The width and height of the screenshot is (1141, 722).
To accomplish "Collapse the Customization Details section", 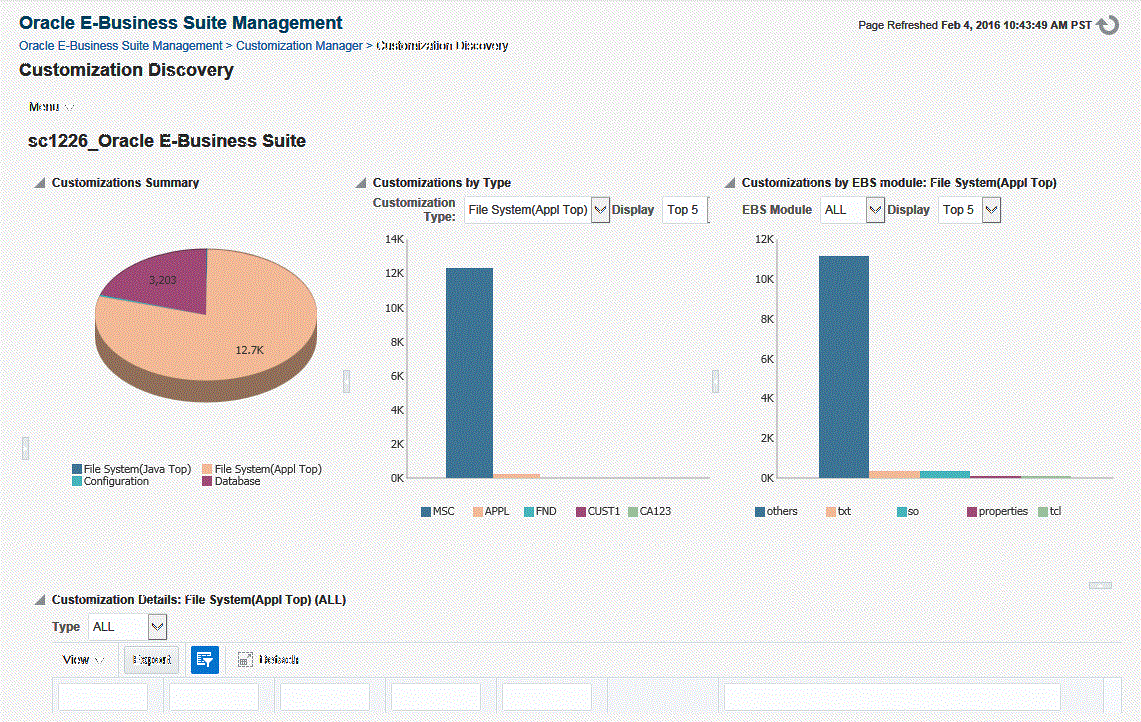I will coord(40,600).
